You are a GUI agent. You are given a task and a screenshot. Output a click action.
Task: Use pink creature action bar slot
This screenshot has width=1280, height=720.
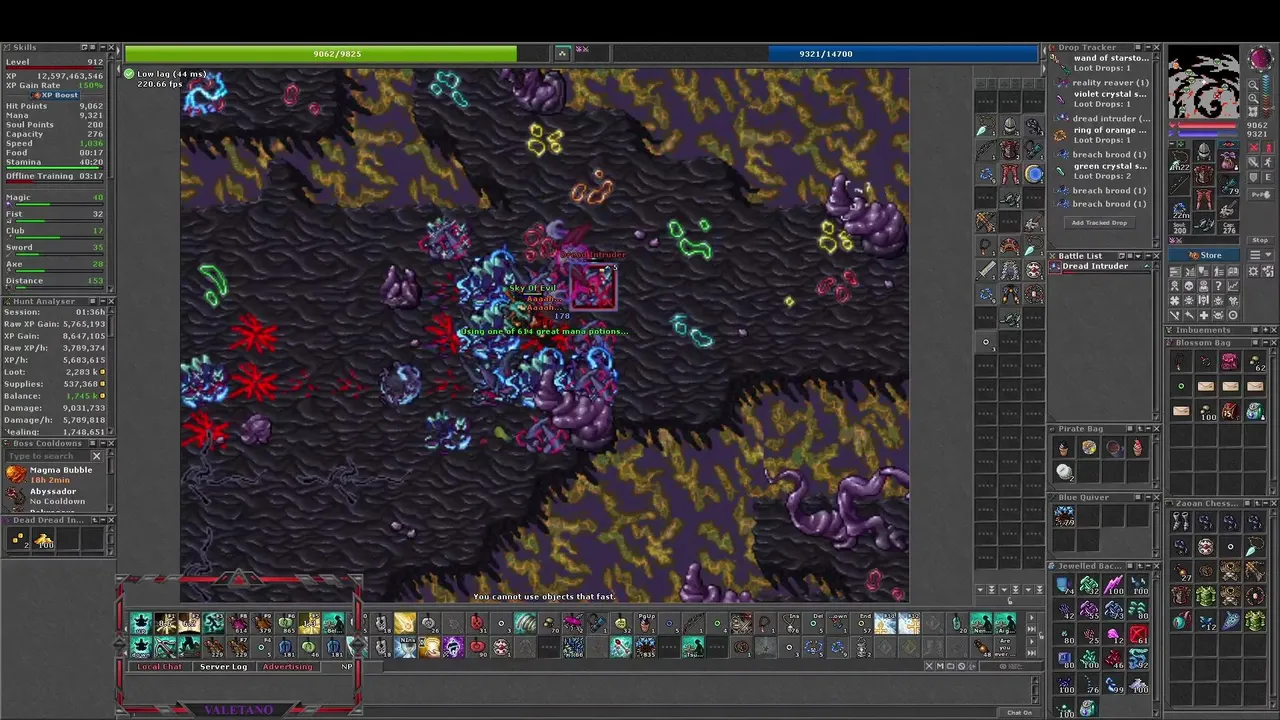[573, 623]
